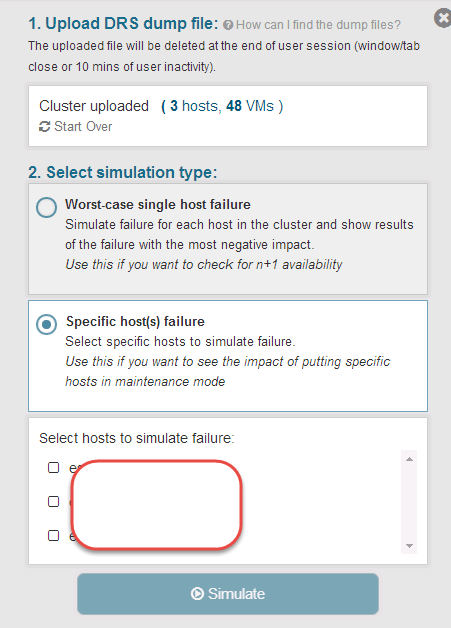Image resolution: width=451 pixels, height=628 pixels.
Task: Click the host list scroll down arrow
Action: tap(409, 545)
